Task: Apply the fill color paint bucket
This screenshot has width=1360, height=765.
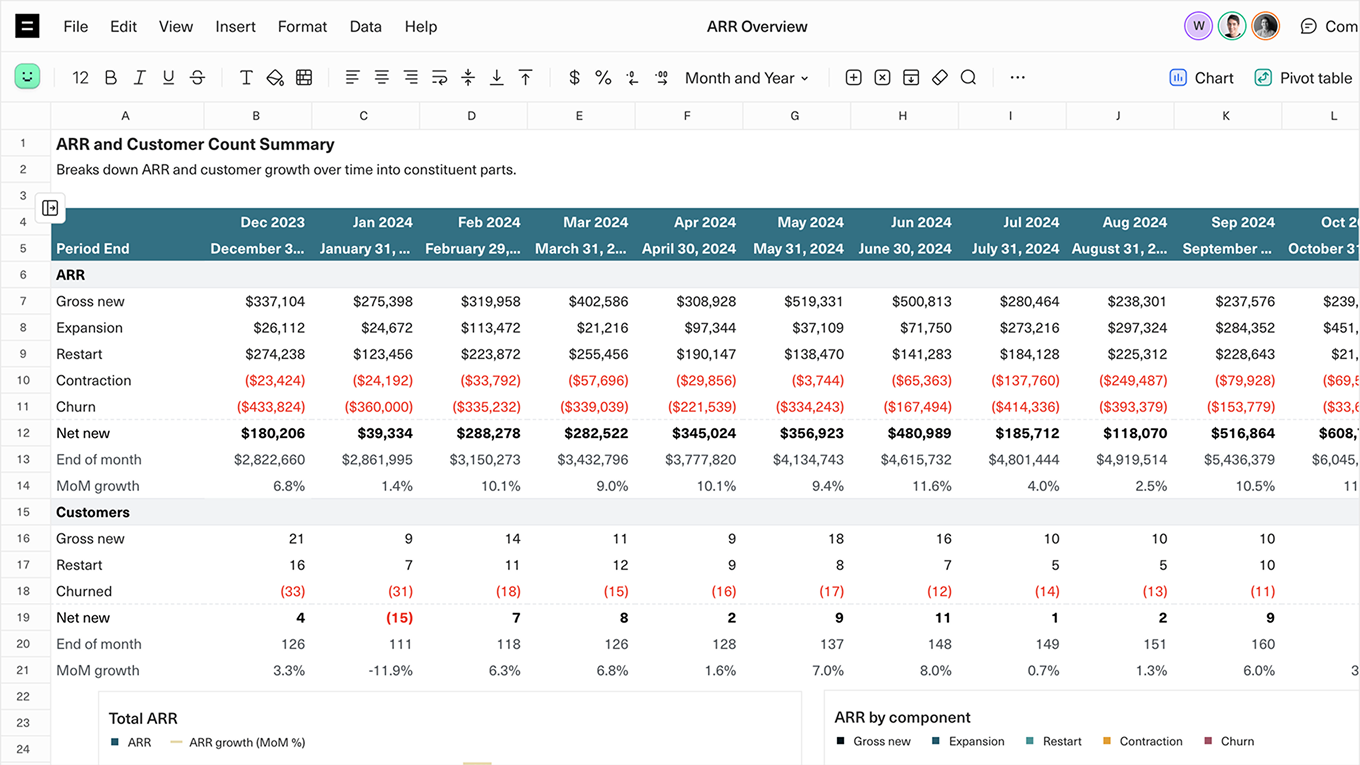Action: 275,77
